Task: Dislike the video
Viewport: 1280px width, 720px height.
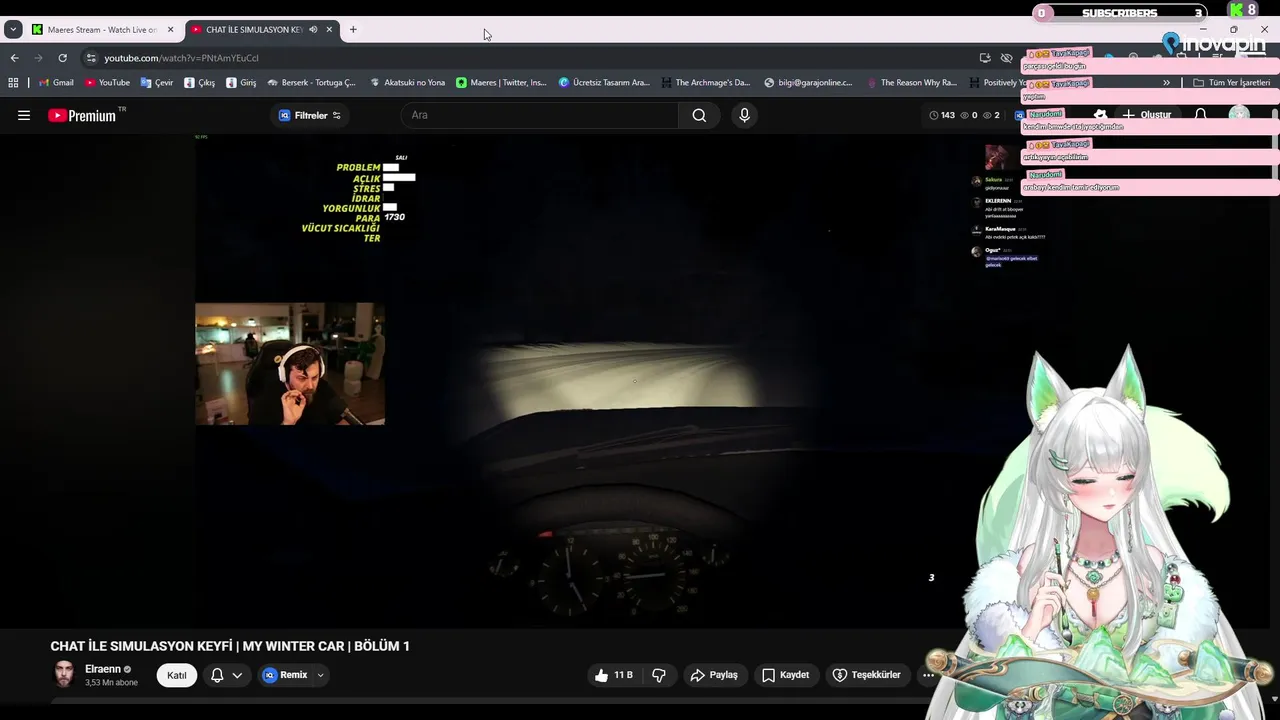Action: click(x=659, y=675)
